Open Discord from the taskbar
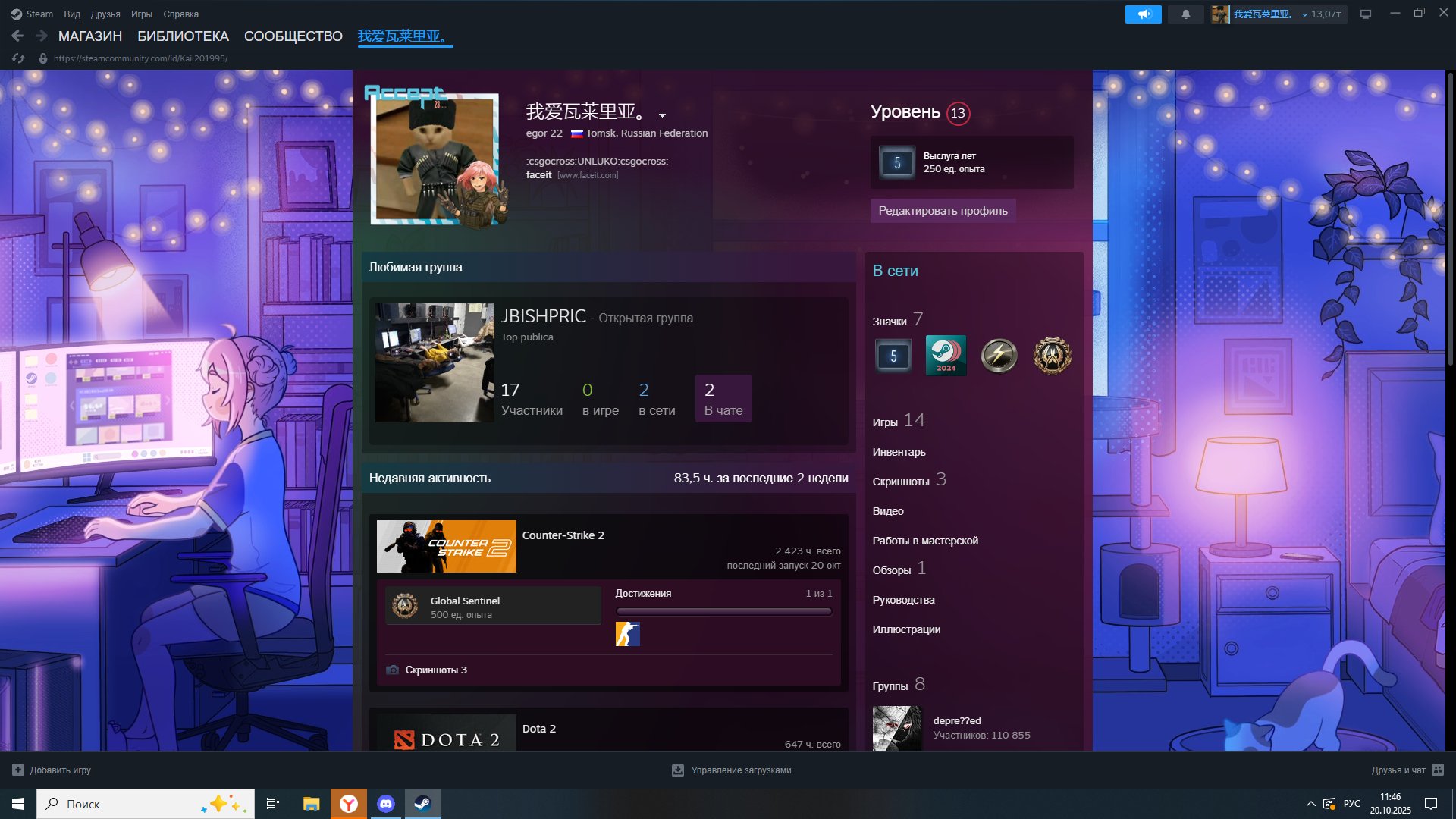Viewport: 1456px width, 819px height. click(385, 804)
